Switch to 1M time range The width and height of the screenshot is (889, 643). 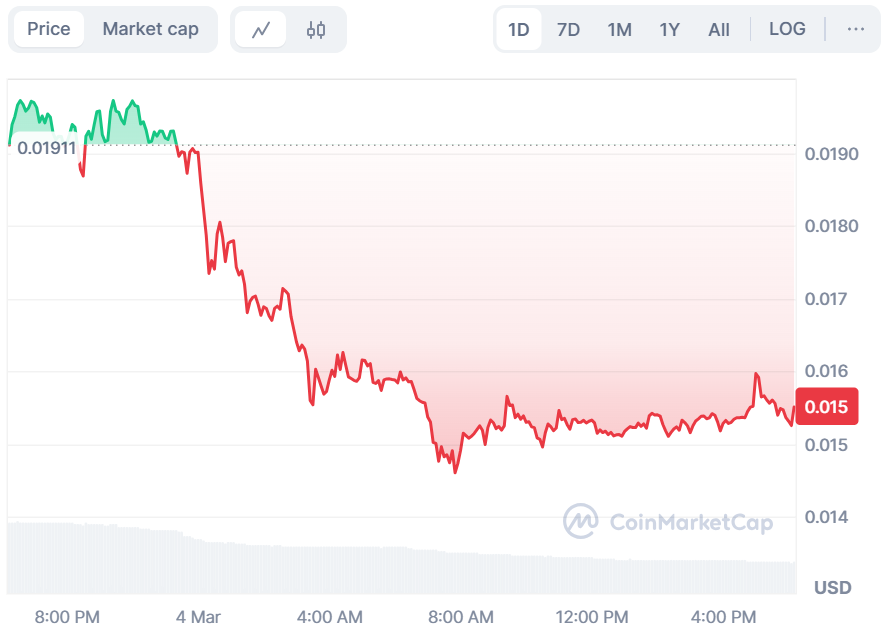[x=619, y=29]
